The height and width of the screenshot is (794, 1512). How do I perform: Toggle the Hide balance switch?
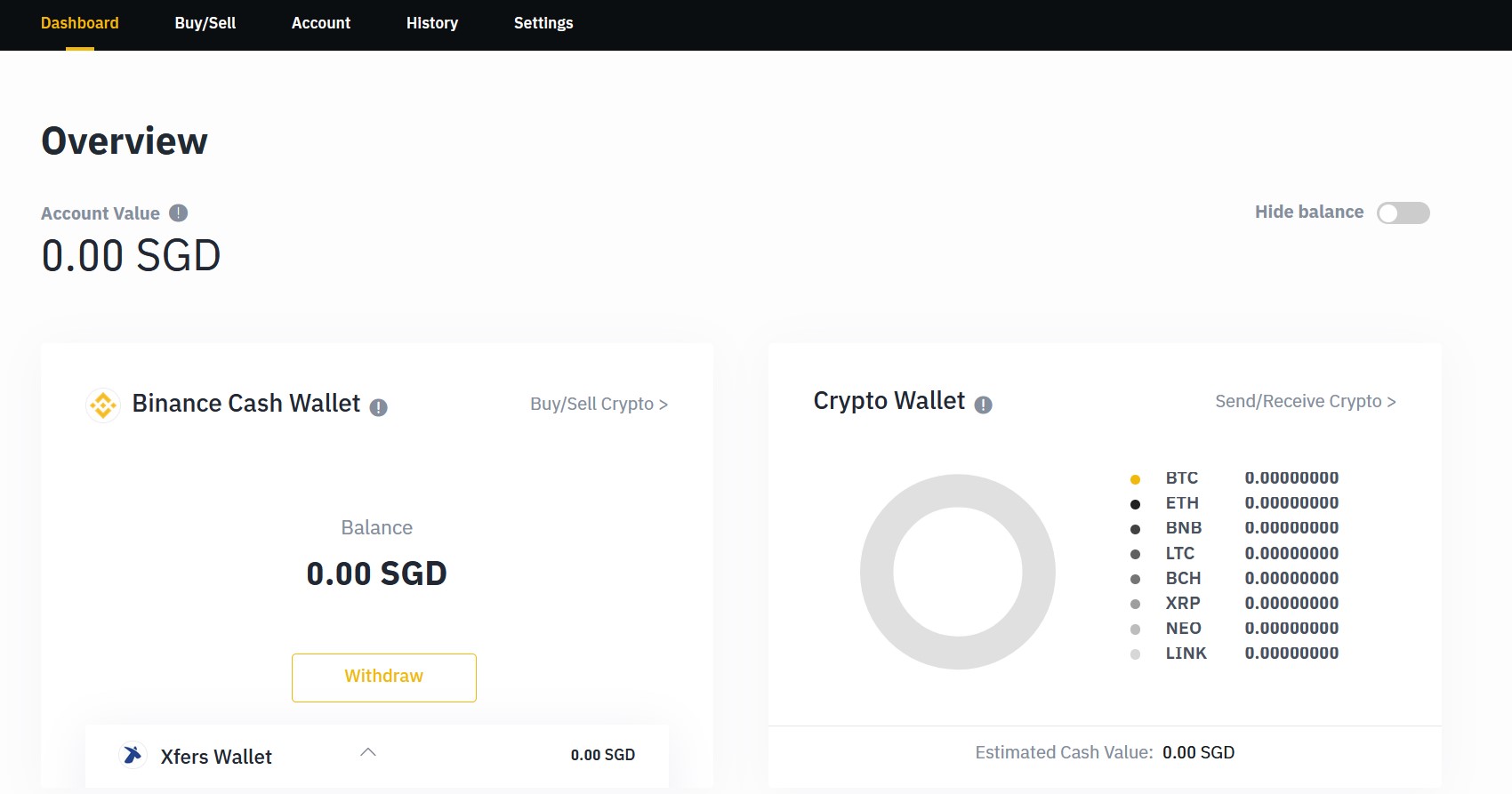[x=1403, y=213]
